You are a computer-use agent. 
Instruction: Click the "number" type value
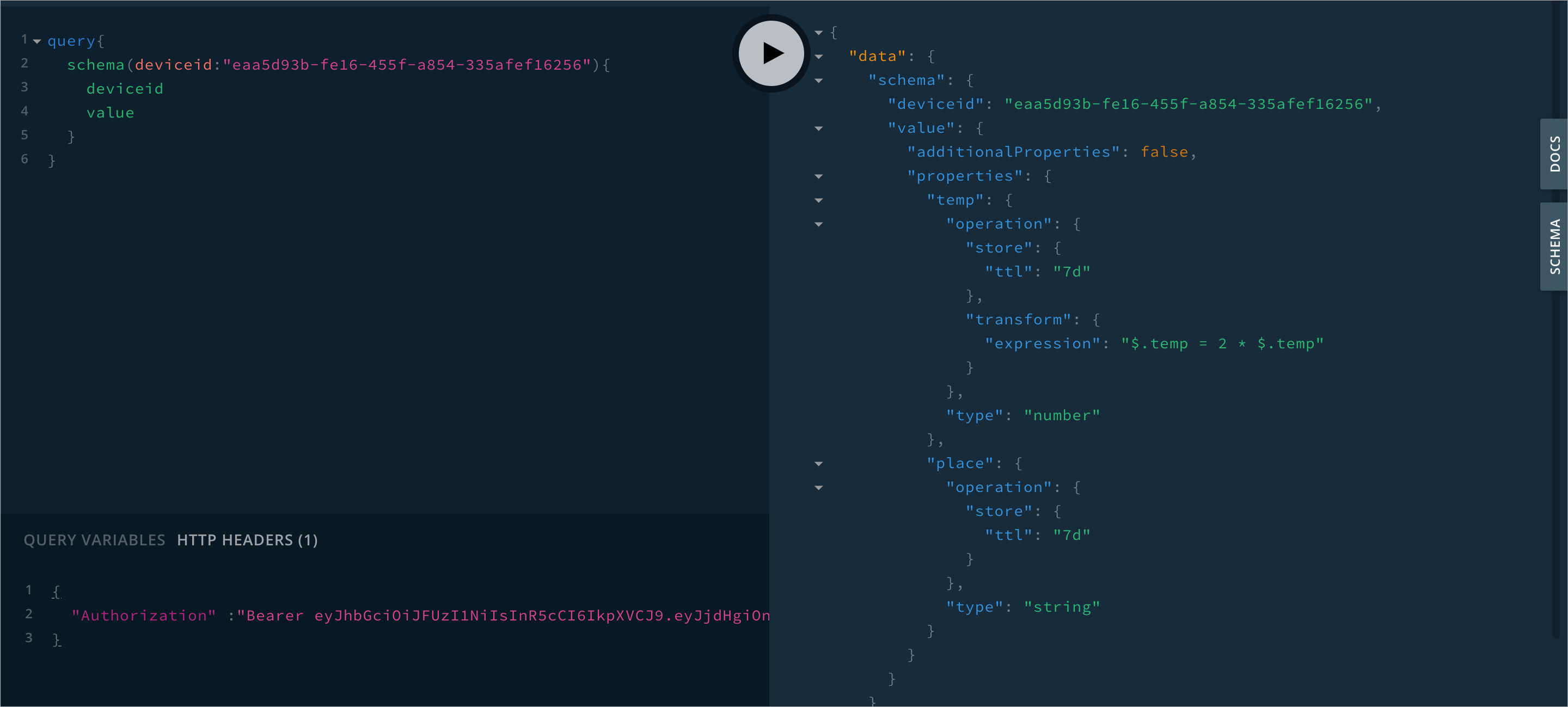coord(1062,416)
